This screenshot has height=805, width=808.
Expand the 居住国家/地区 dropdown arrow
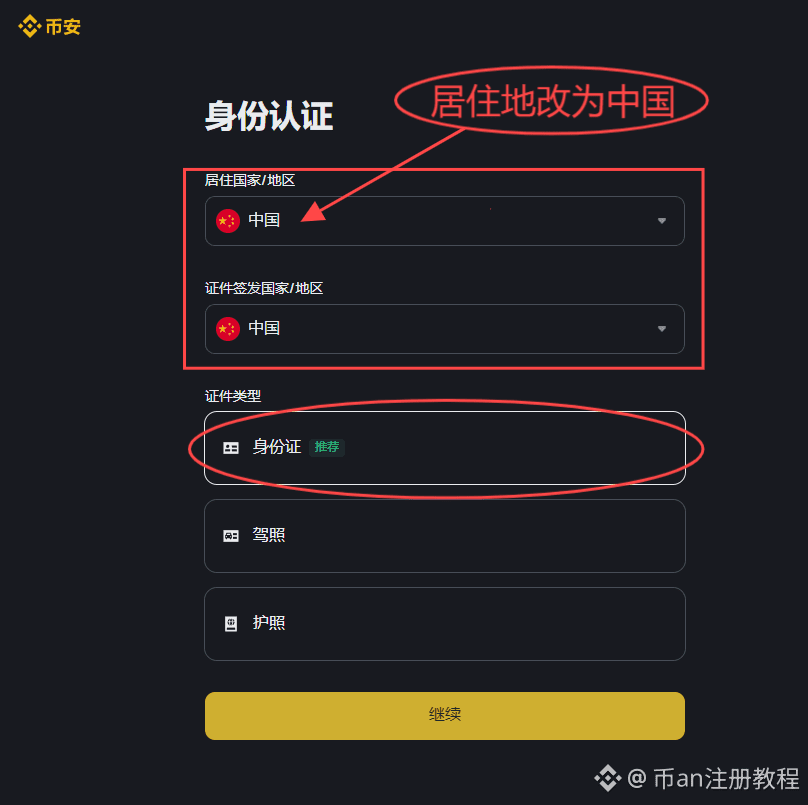coord(662,221)
